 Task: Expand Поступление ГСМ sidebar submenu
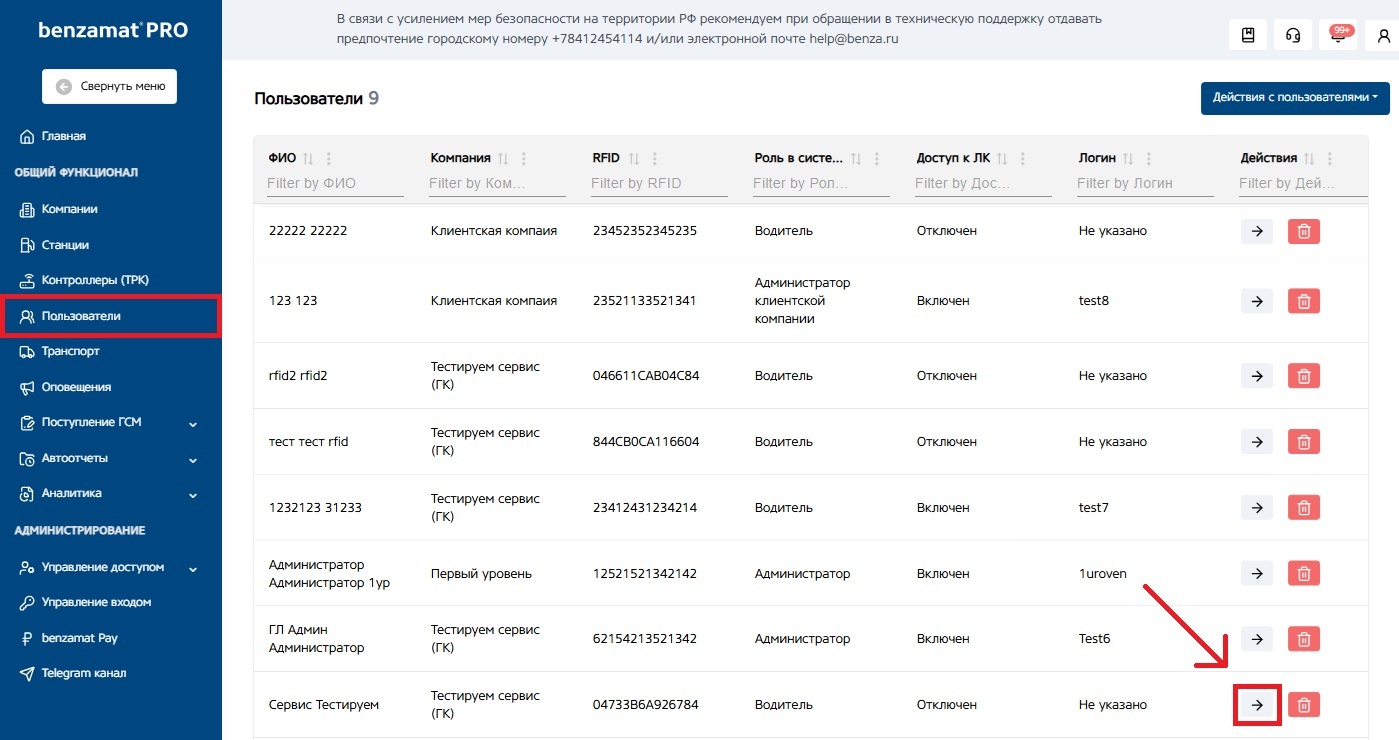coord(193,423)
